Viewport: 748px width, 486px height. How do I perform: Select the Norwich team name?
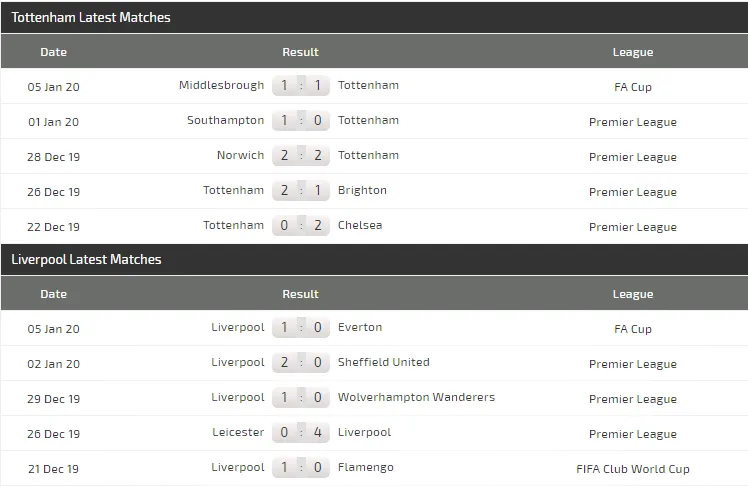(240, 156)
